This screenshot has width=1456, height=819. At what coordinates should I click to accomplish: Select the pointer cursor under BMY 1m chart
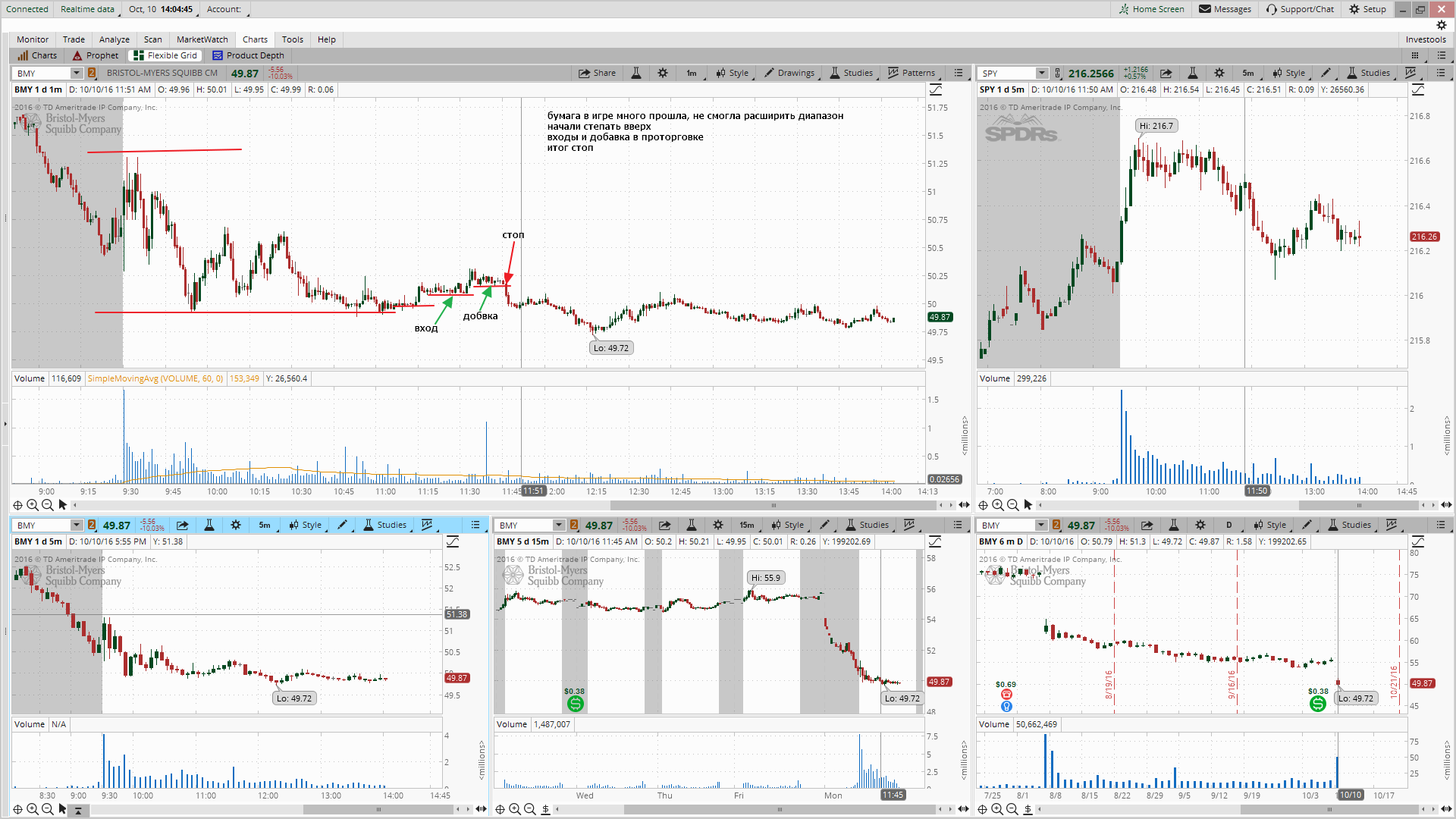[63, 505]
